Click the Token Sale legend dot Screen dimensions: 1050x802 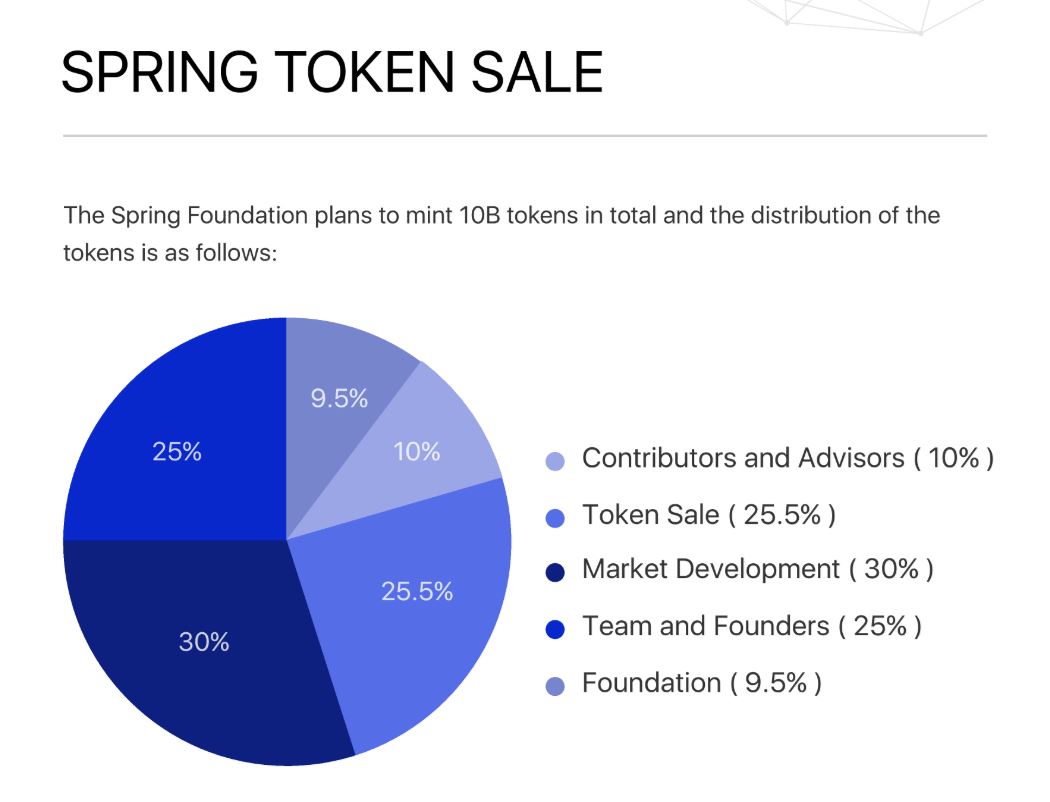tap(555, 518)
